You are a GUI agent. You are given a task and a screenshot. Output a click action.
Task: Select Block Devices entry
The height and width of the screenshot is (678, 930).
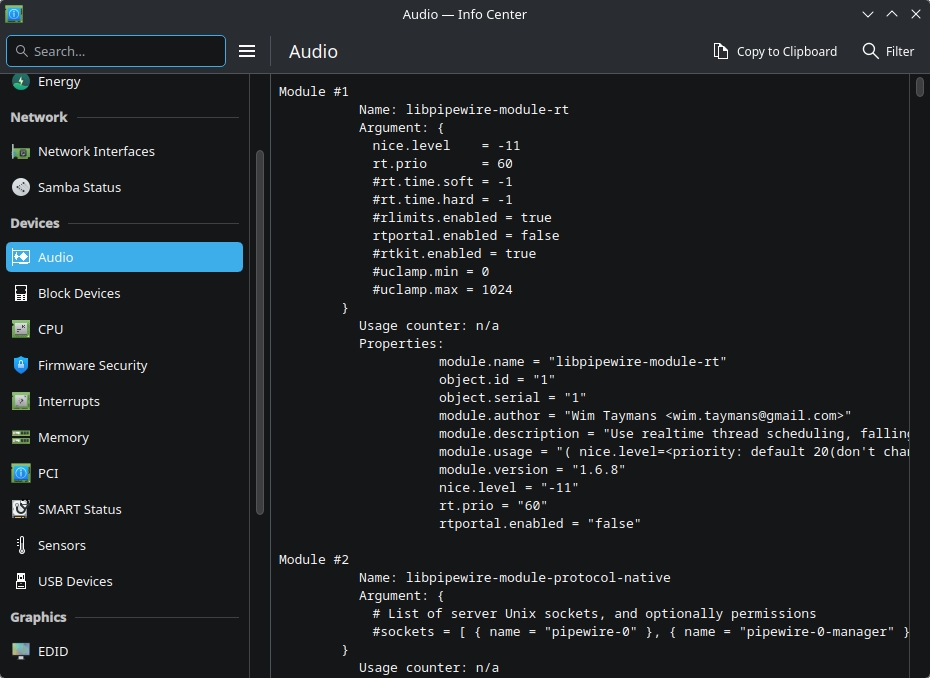pos(125,293)
